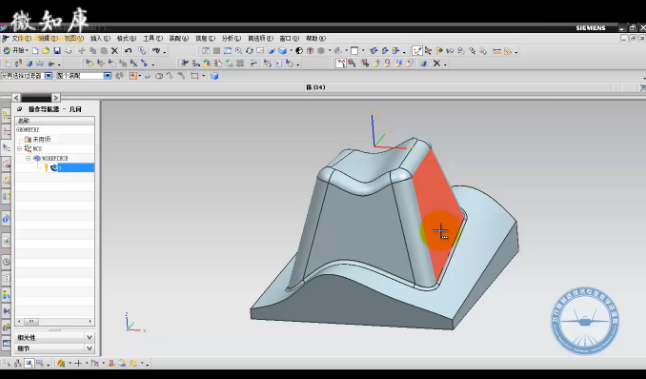646x379 pixels.
Task: Open the selection filter dropdown
Action: point(49,76)
